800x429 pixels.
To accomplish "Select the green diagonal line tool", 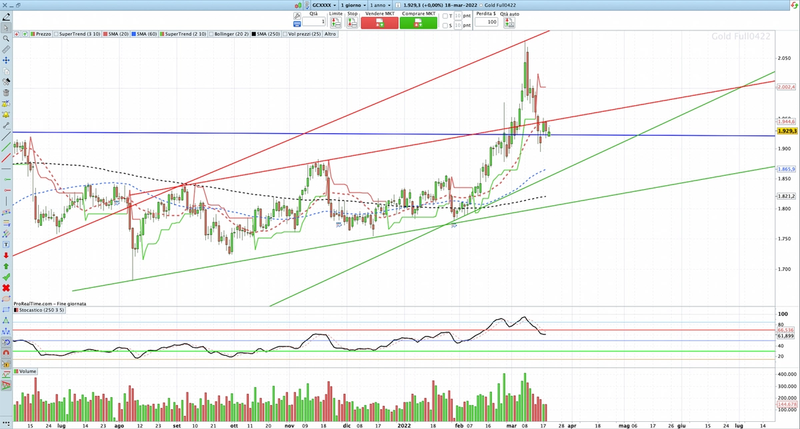I will (x=6, y=147).
